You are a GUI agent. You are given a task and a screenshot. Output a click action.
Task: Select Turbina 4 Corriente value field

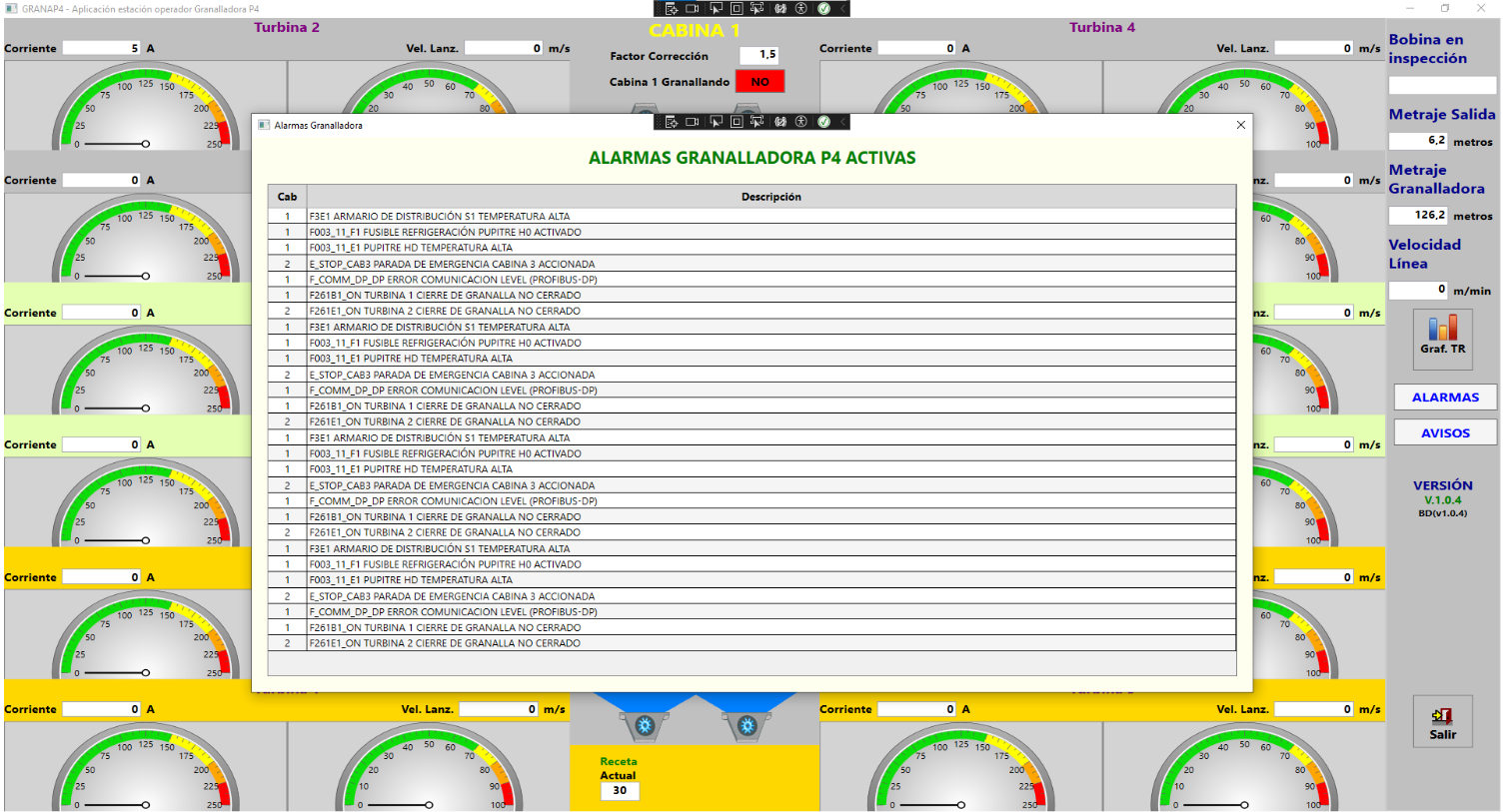point(917,48)
